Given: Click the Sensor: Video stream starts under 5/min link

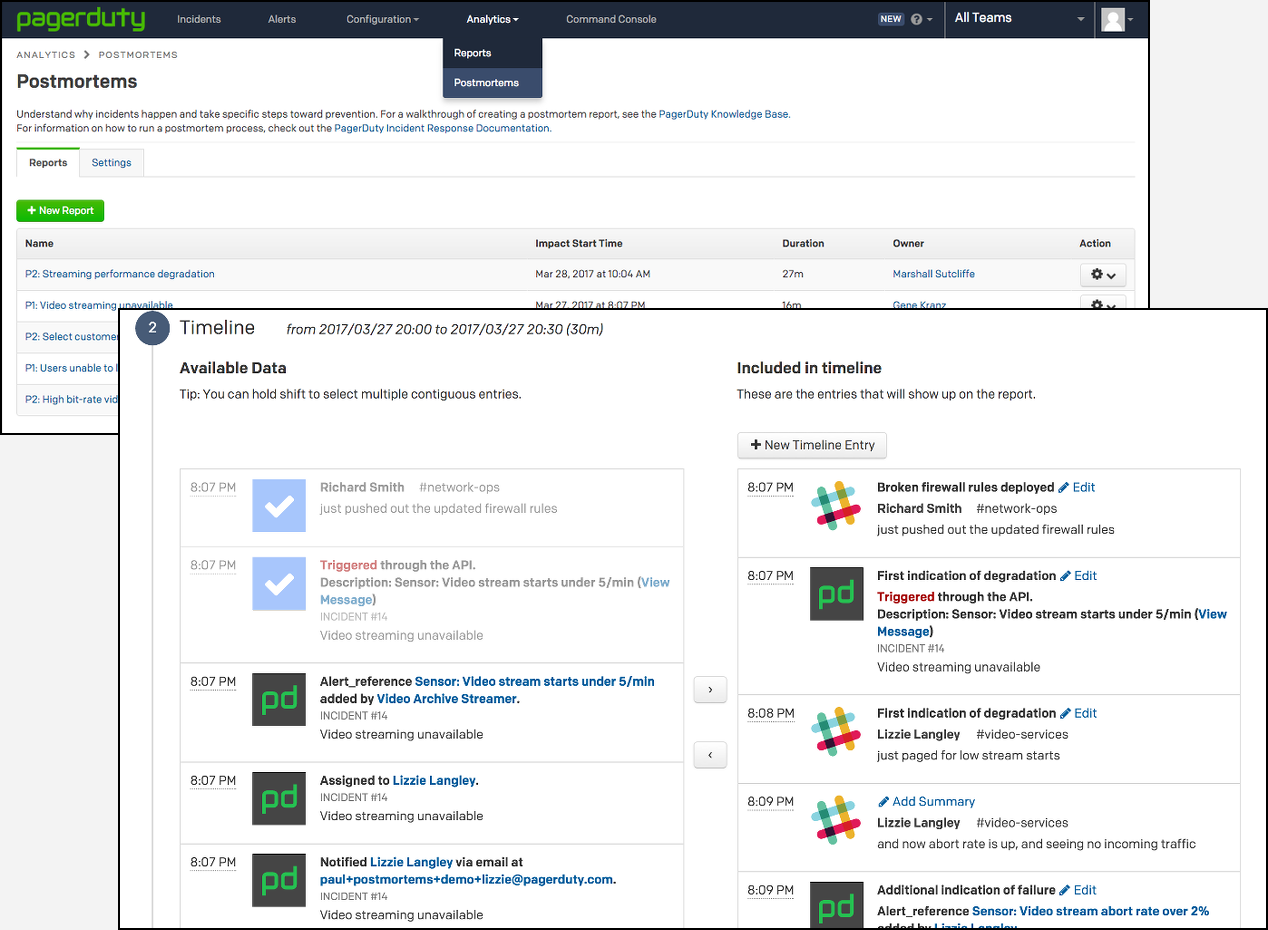Looking at the screenshot, I should tap(535, 681).
